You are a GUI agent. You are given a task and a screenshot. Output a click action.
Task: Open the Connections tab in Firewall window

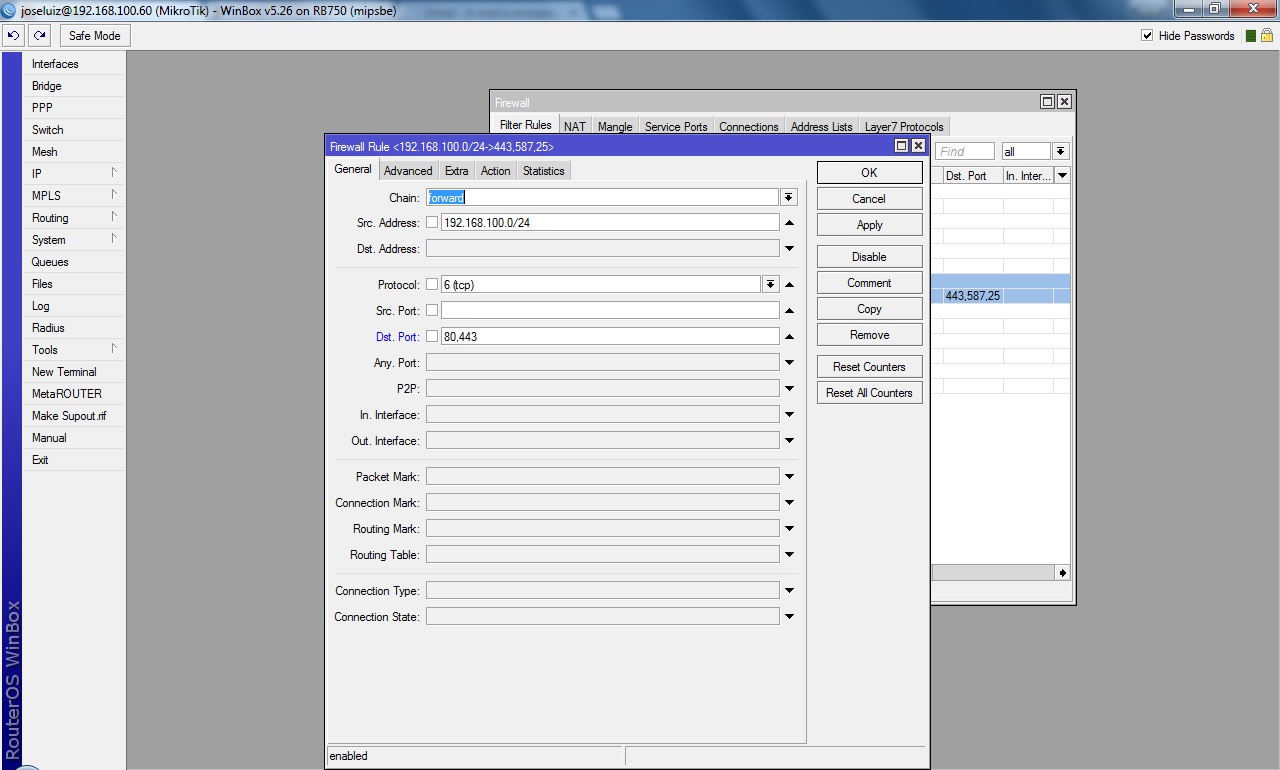(749, 127)
